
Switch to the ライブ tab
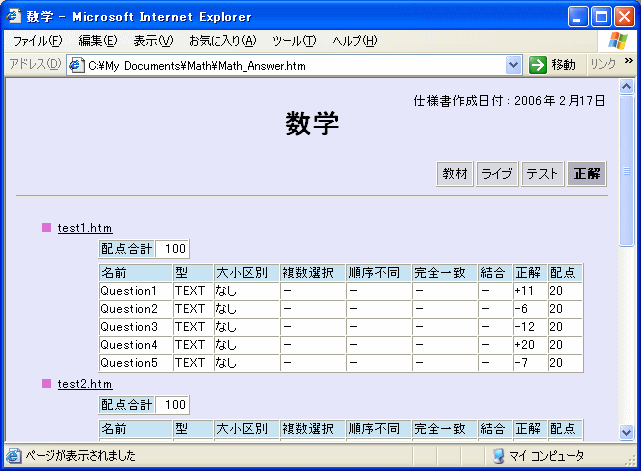point(497,174)
